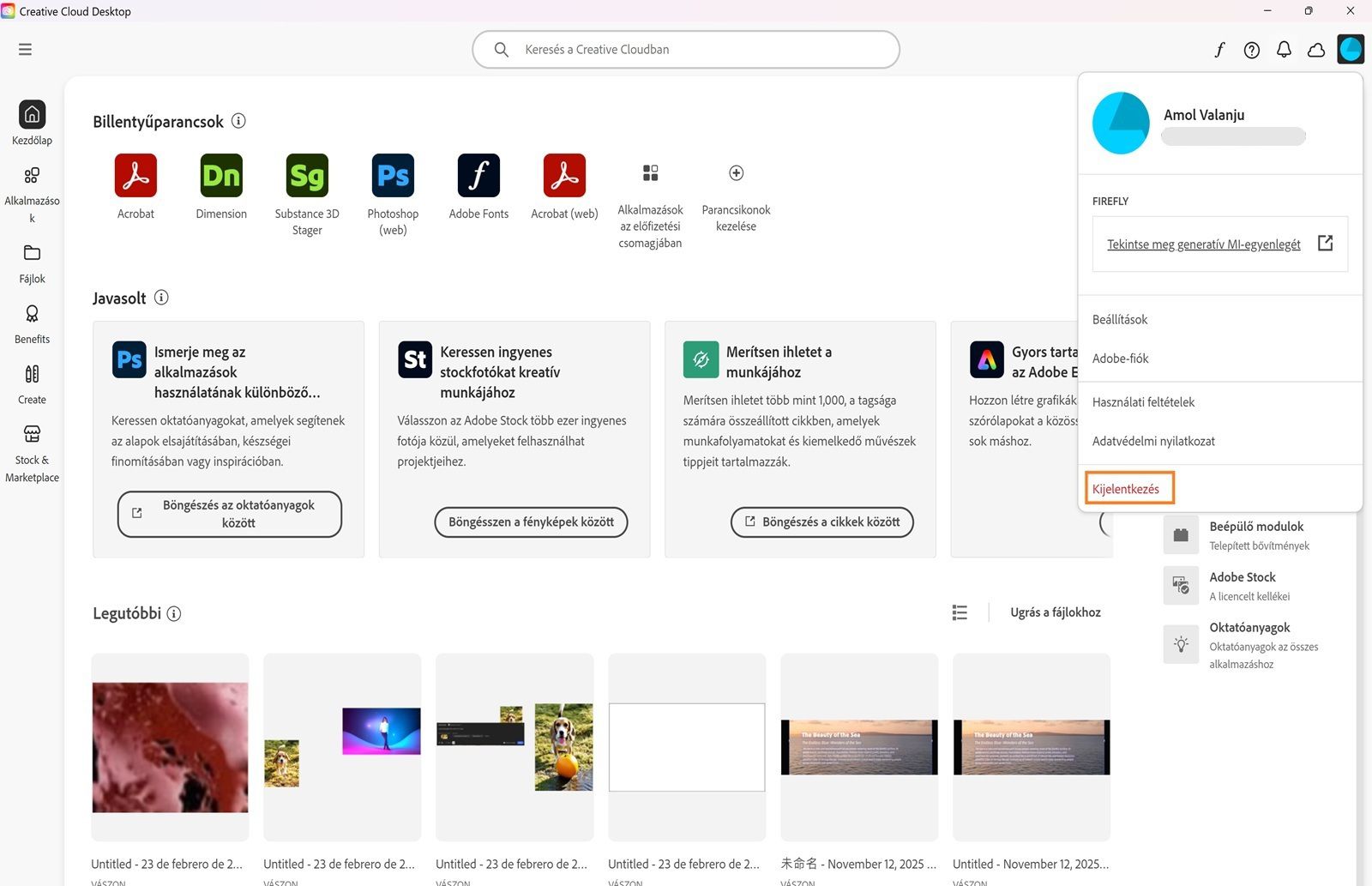This screenshot has width=1372, height=886.
Task: Launch the Dimension app shortcut
Action: (x=221, y=176)
